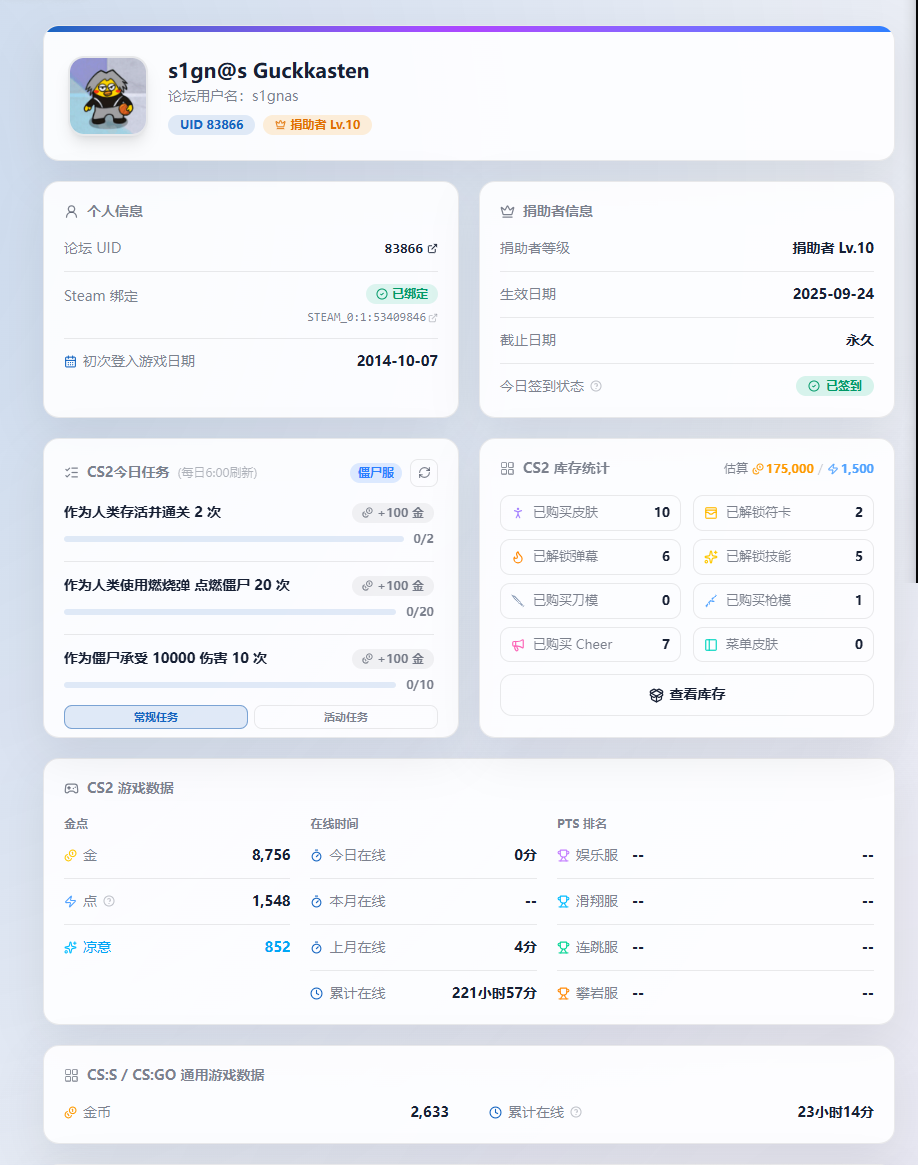Click stopwatch icon beside 今日在线
Screen dimensions: 918x1165
click(316, 856)
